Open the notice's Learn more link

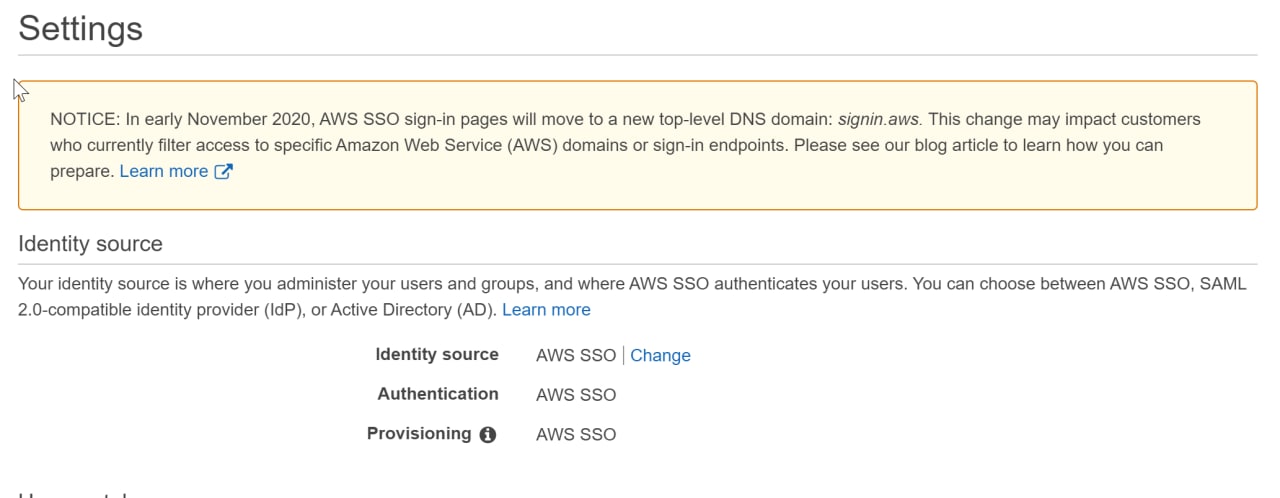164,171
